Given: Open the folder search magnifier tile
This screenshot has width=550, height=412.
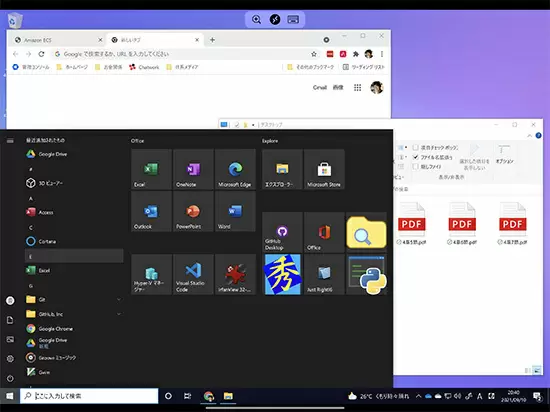Looking at the screenshot, I should [366, 232].
